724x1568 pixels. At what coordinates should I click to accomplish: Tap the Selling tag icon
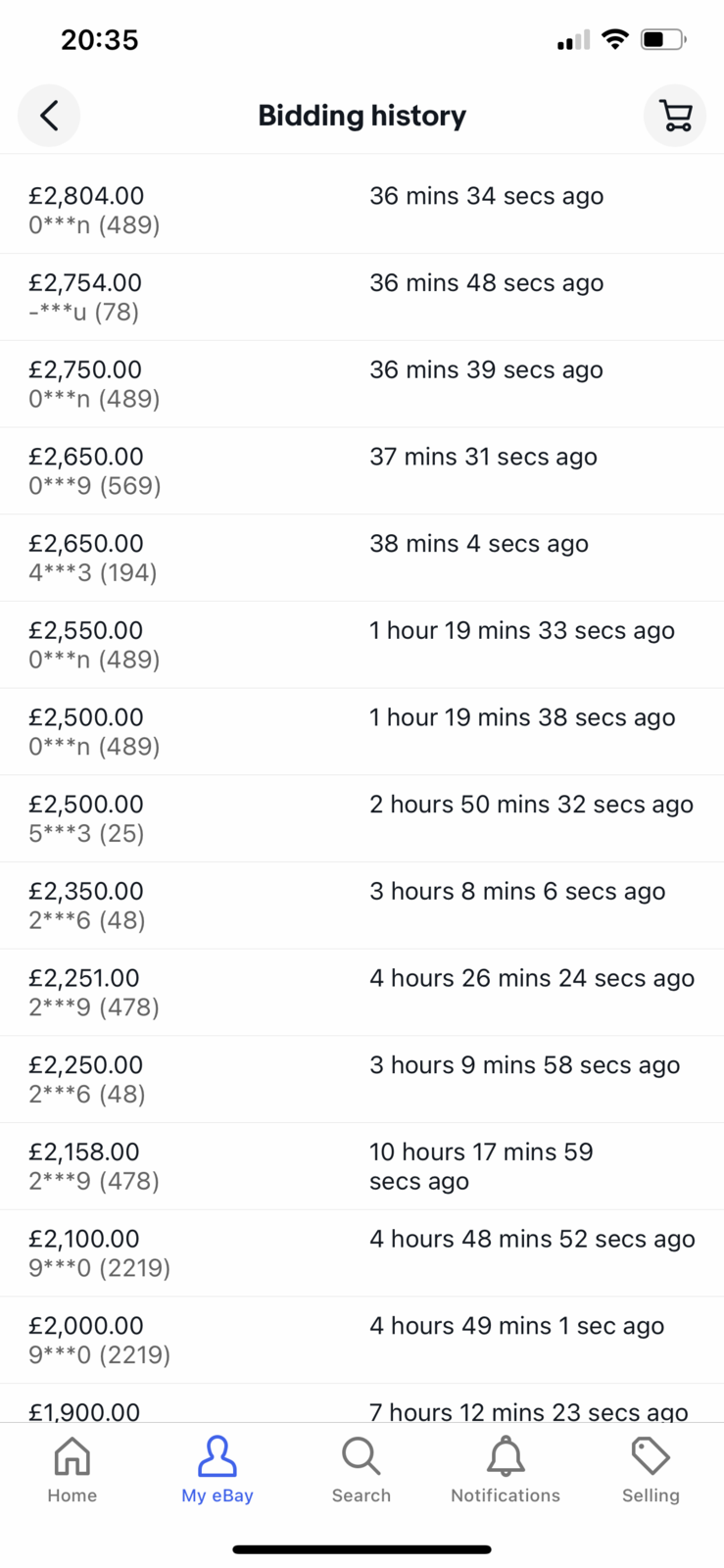651,1456
